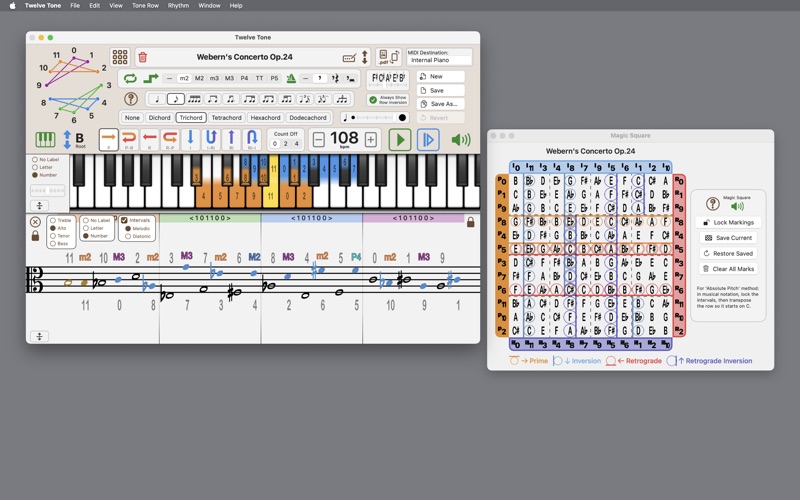Select the Inversion blue down-arrow form

point(190,139)
